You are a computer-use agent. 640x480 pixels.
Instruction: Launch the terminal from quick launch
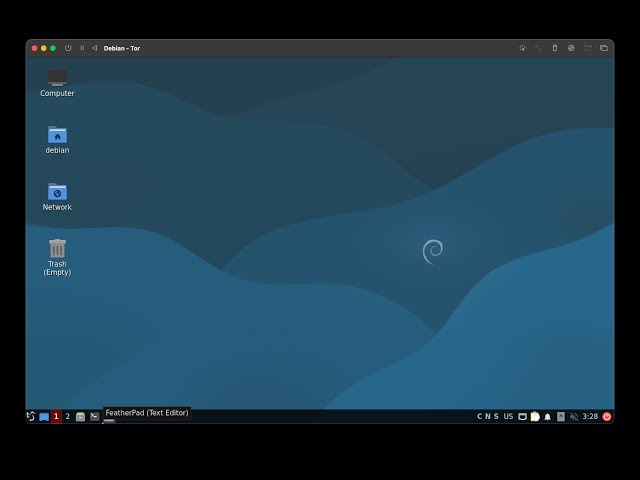[94, 416]
